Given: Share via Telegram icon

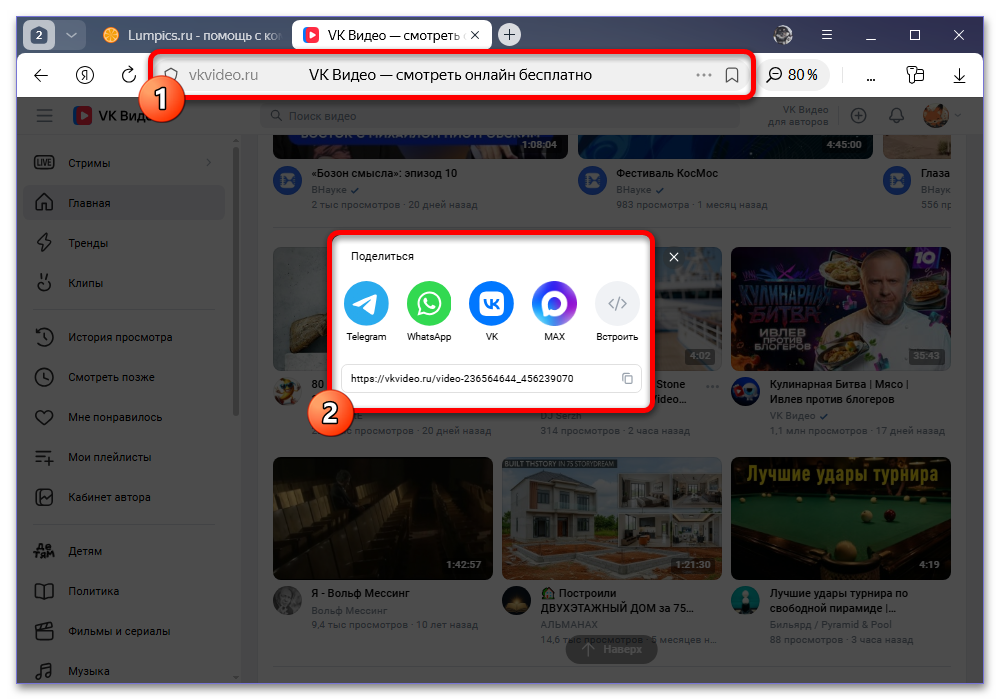Looking at the screenshot, I should [366, 303].
